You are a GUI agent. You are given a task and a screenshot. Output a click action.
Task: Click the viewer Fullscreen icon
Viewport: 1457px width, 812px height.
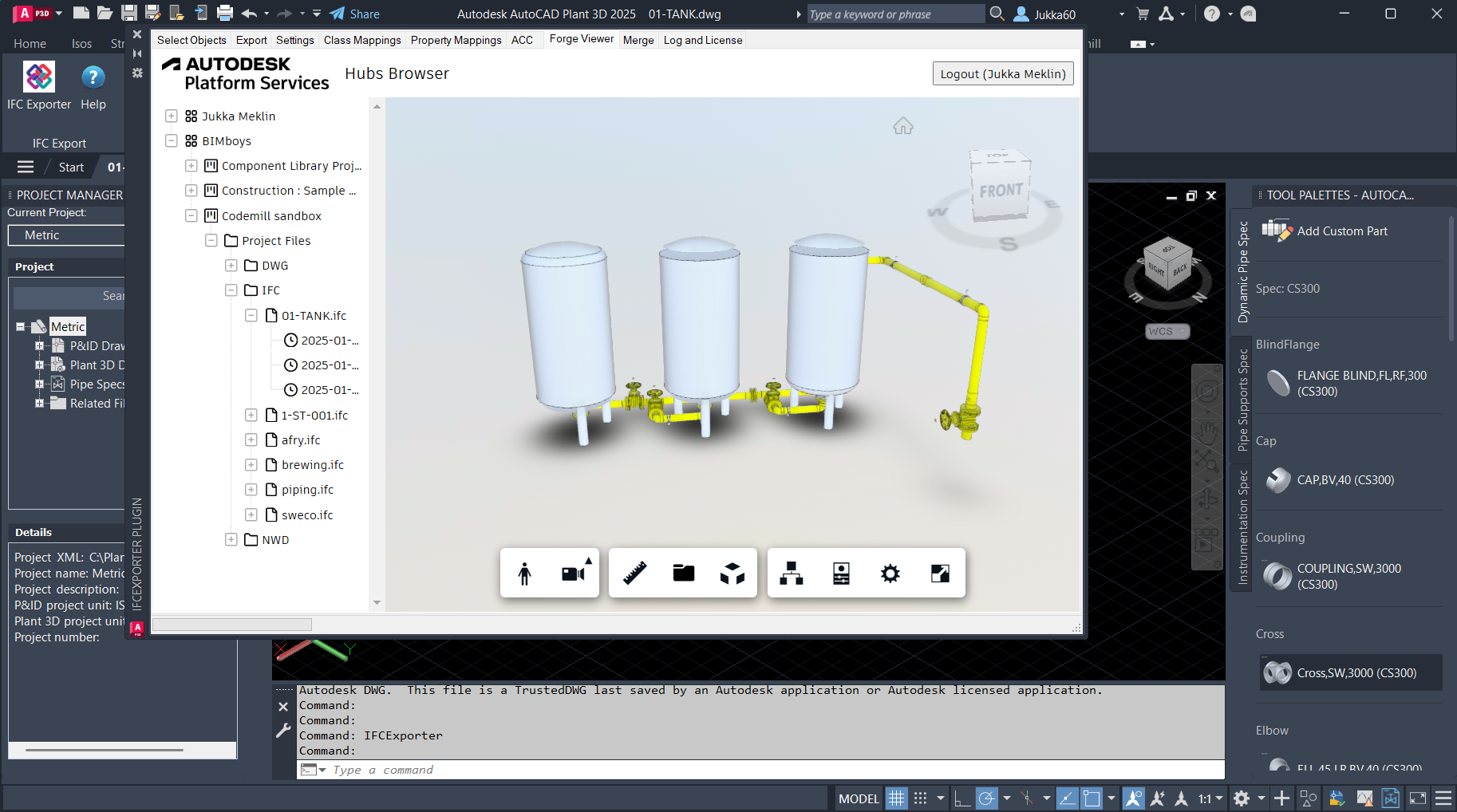(x=940, y=573)
